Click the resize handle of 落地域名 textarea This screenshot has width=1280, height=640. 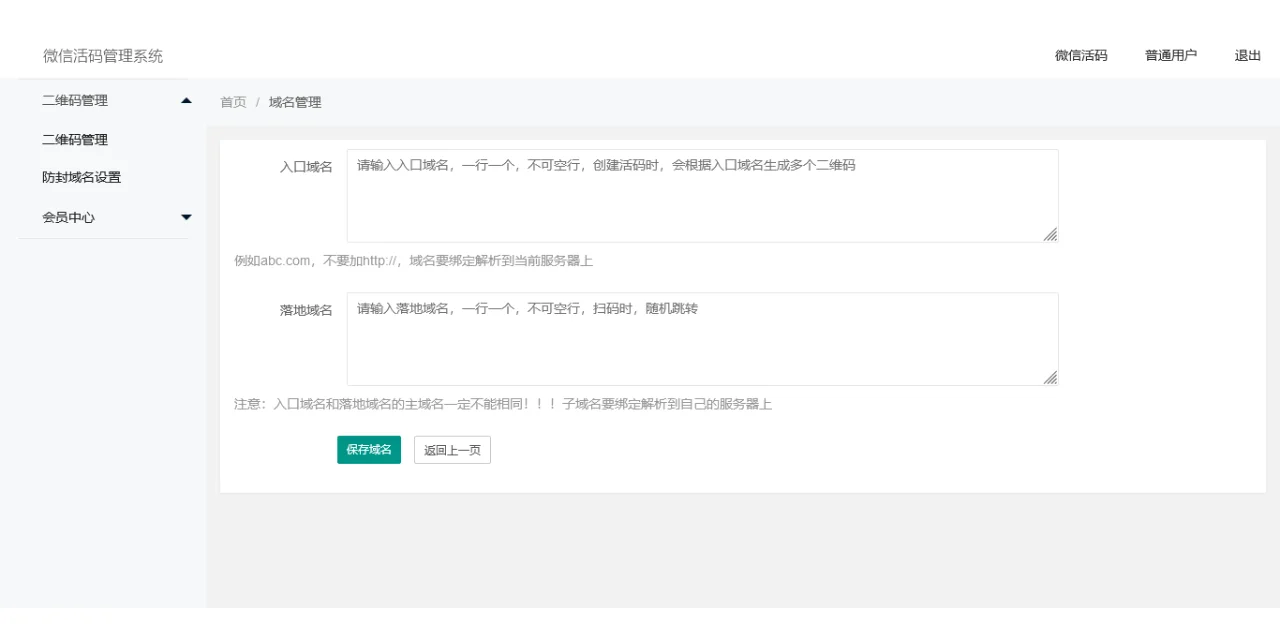(x=1050, y=378)
